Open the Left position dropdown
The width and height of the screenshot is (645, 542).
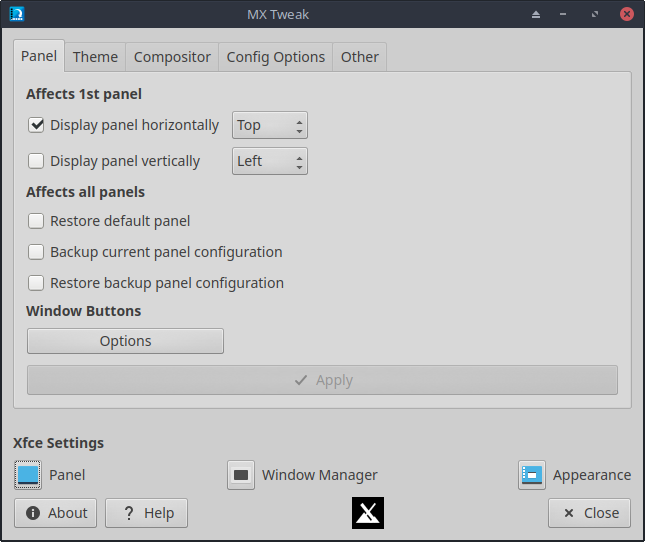[x=270, y=161]
